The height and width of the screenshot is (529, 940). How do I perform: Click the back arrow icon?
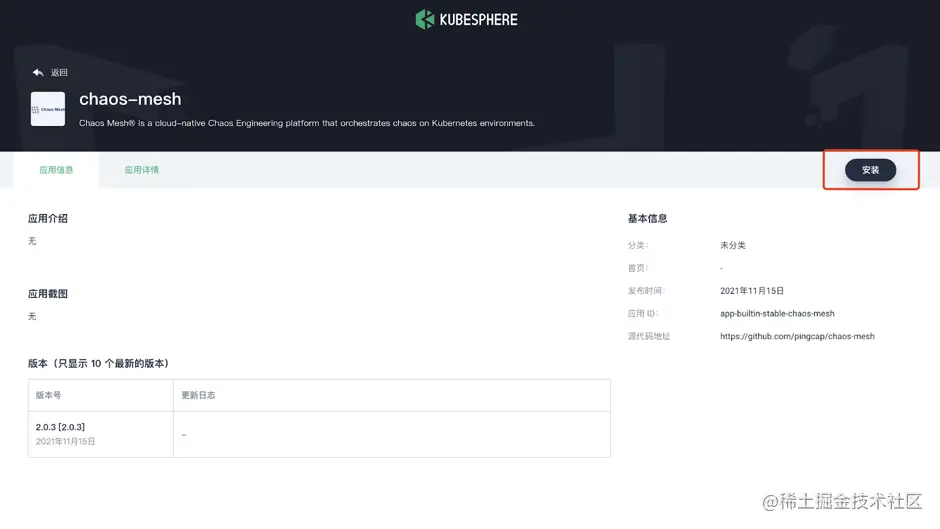coord(38,73)
